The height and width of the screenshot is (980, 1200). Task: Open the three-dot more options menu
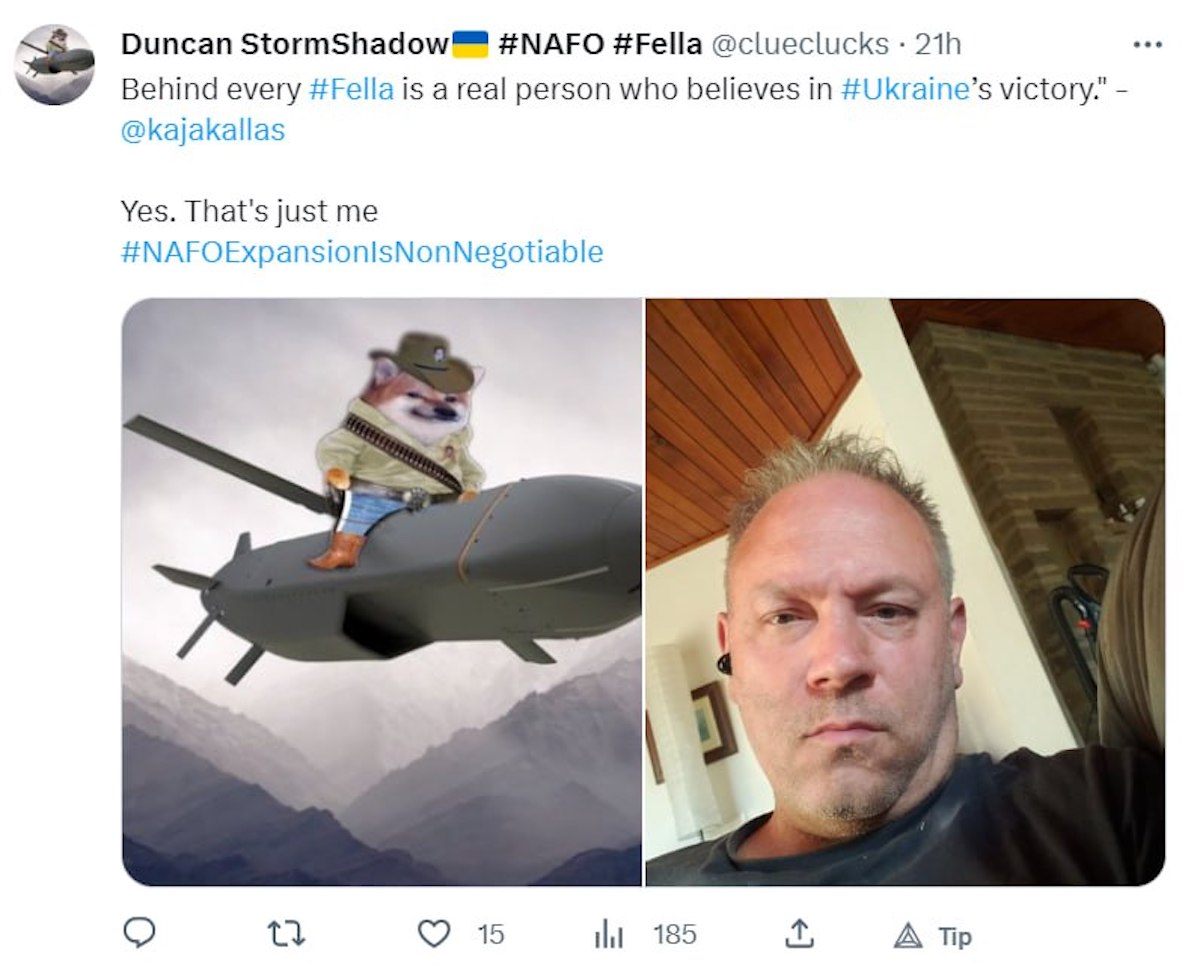point(1147,44)
